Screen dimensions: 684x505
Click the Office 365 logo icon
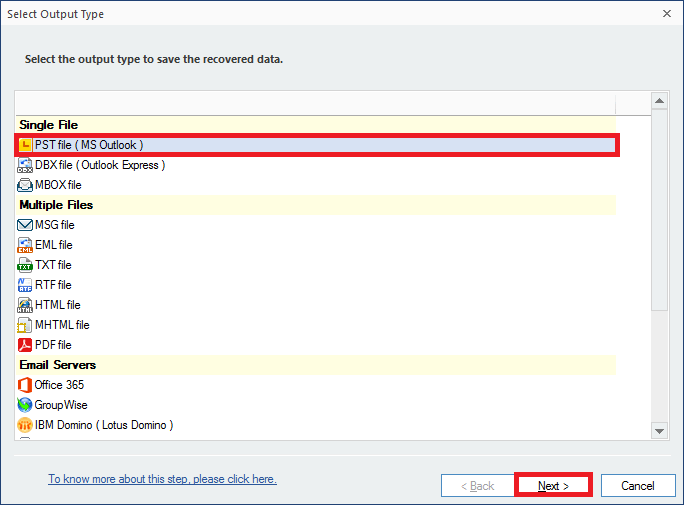point(25,385)
